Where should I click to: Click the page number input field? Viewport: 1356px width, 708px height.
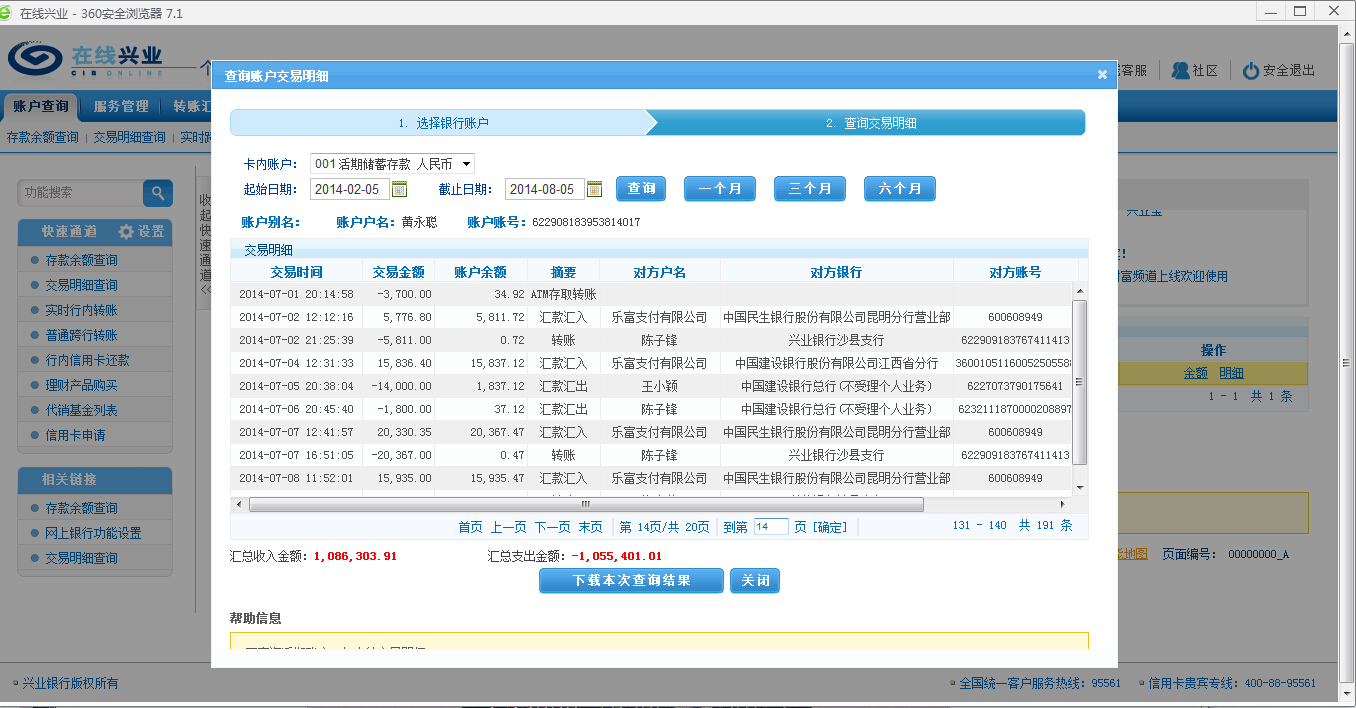[x=770, y=527]
